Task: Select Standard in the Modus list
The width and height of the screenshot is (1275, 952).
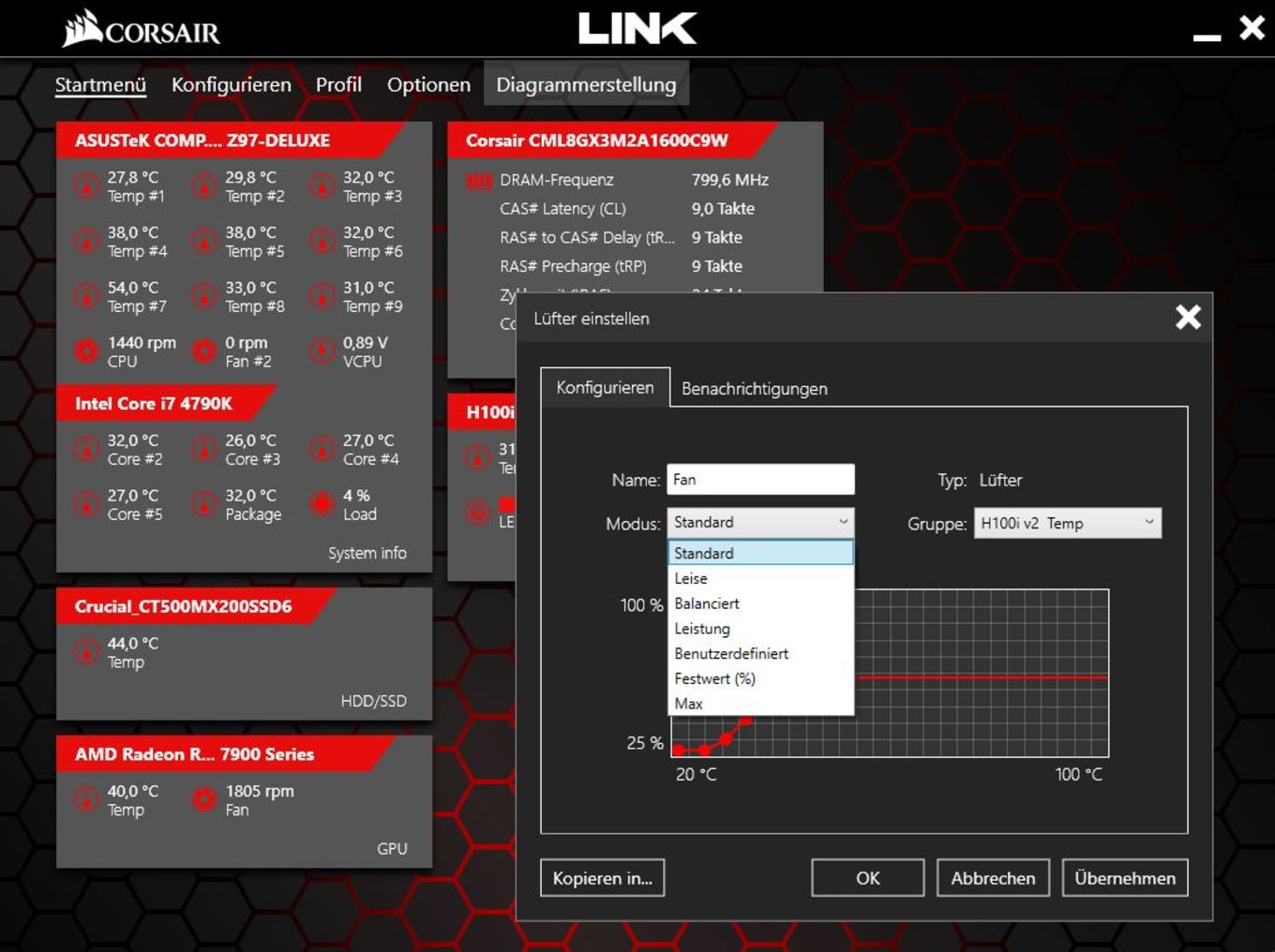Action: coord(760,553)
